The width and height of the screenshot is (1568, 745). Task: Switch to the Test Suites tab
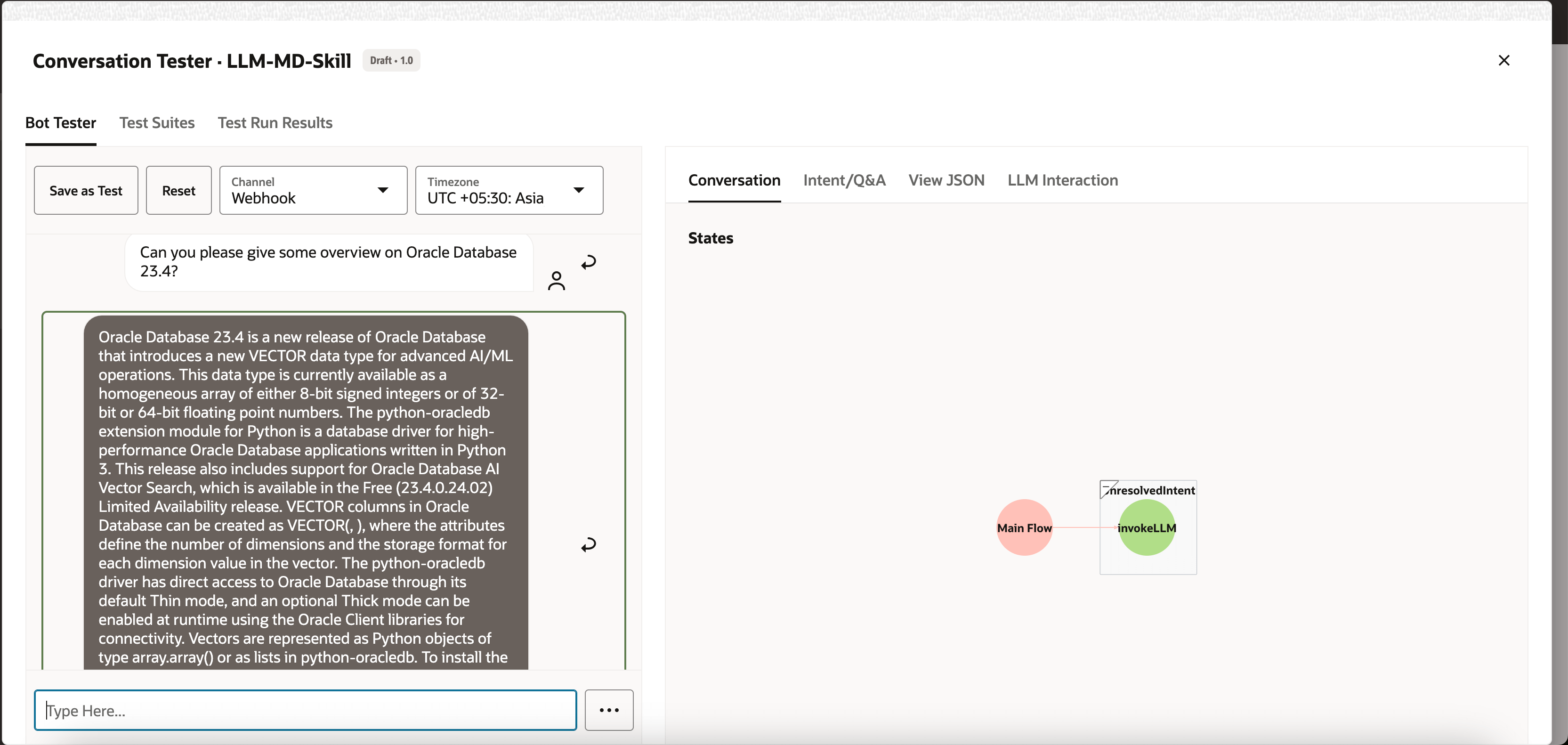tap(156, 123)
